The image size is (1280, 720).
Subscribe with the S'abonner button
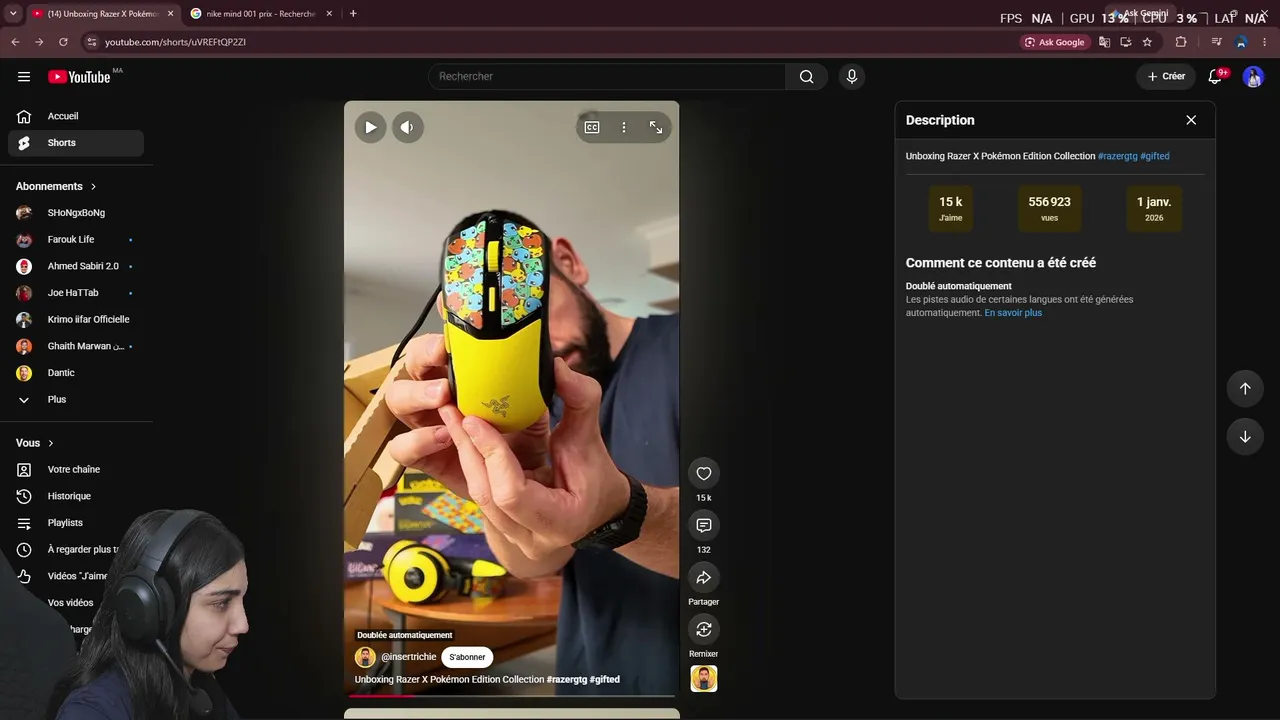coord(467,657)
